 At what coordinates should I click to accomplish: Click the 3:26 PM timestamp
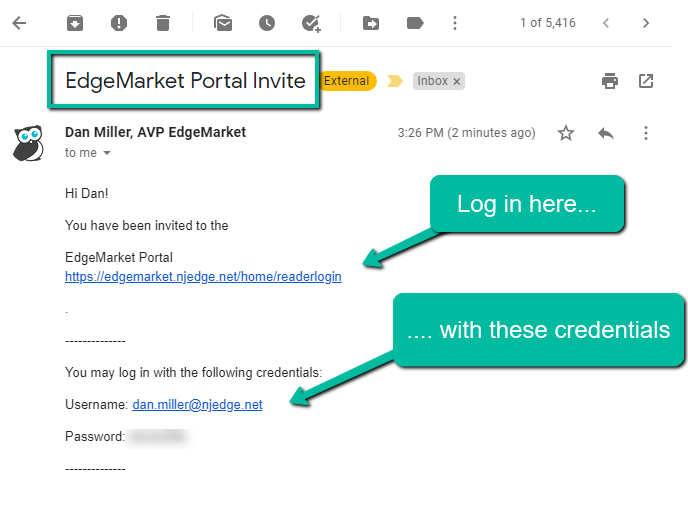pyautogui.click(x=466, y=133)
